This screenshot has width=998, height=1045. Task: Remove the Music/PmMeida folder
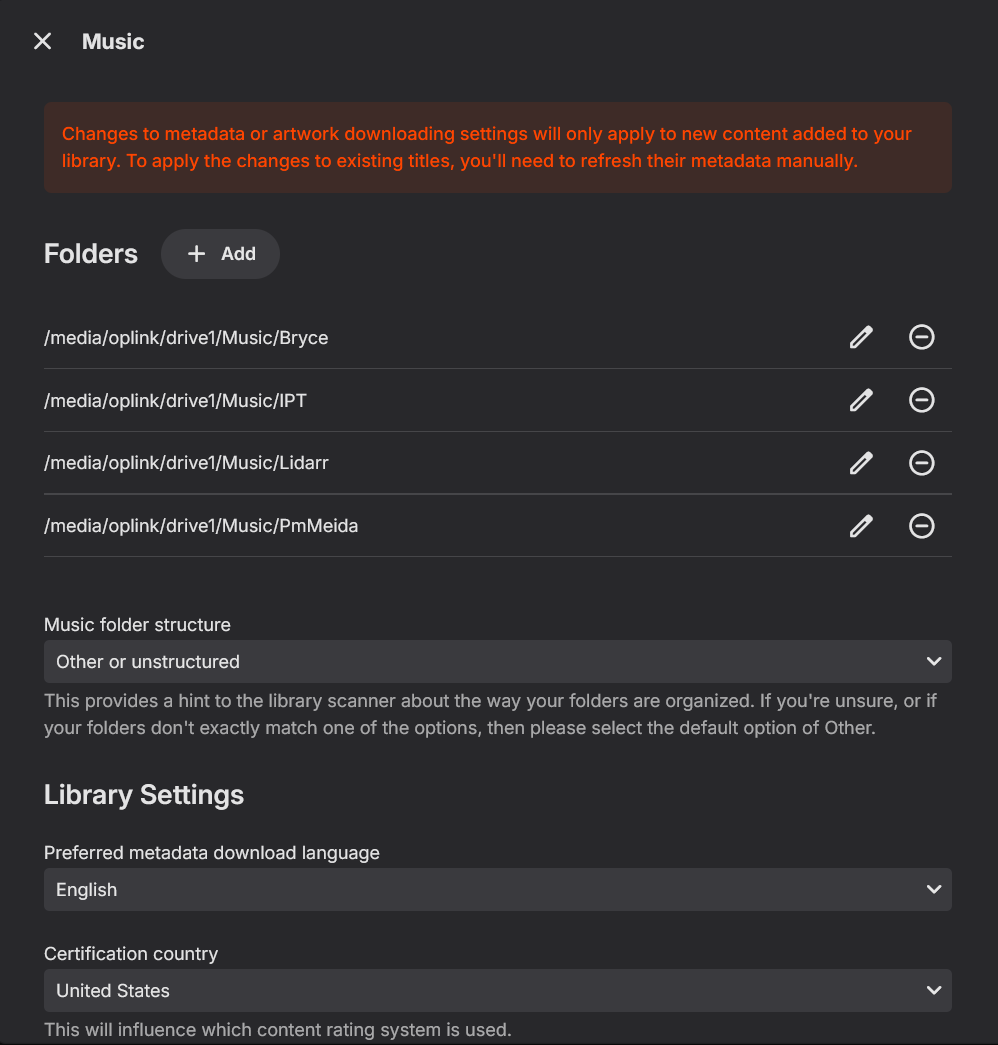point(921,526)
